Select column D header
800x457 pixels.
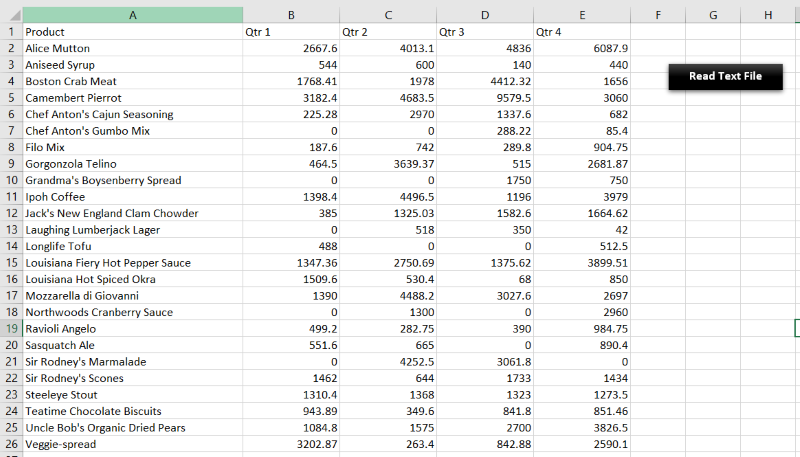click(x=485, y=15)
